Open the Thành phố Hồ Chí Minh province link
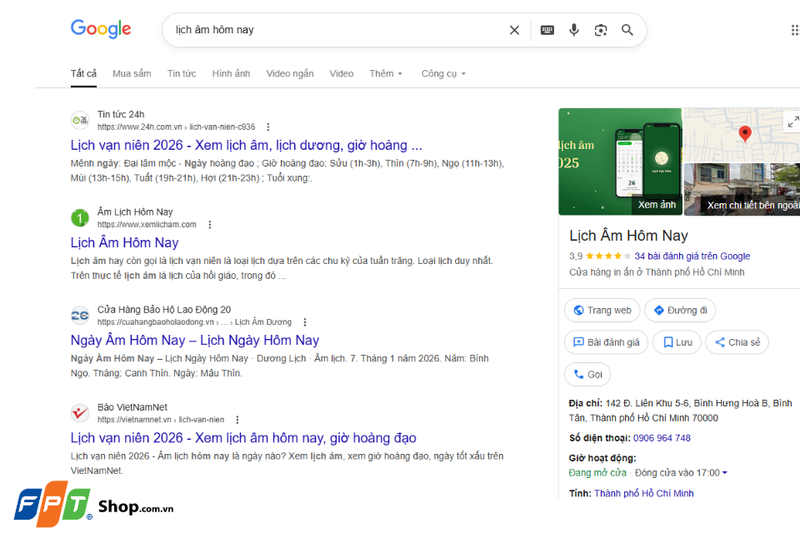This screenshot has width=800, height=533. [x=644, y=493]
